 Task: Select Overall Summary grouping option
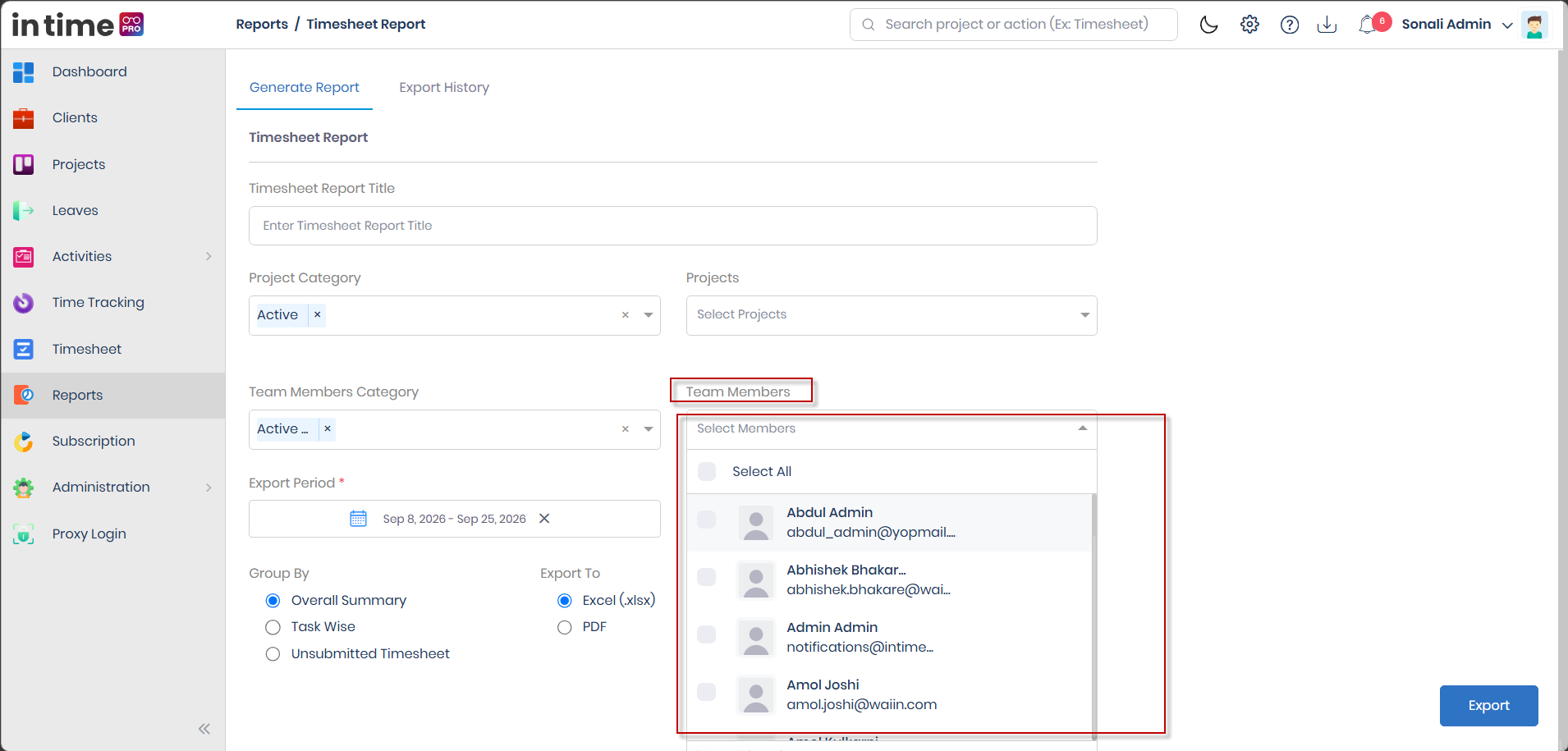(273, 601)
